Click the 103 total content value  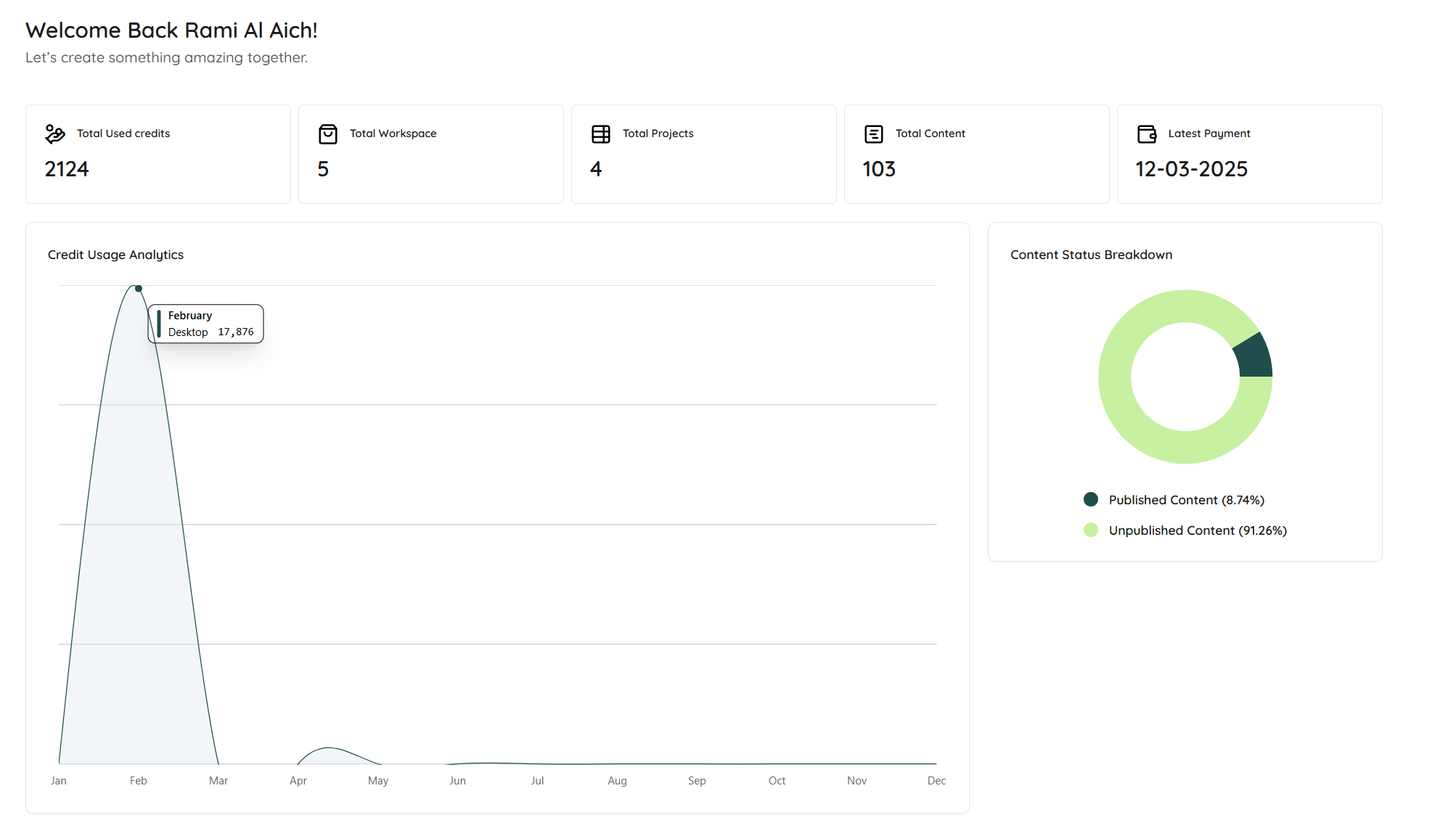(879, 169)
